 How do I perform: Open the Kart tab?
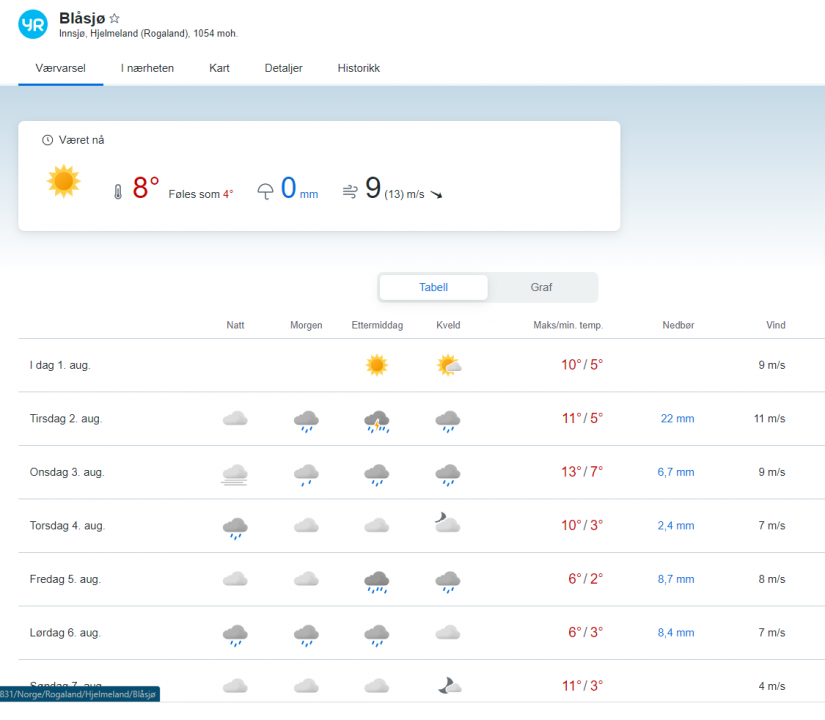pyautogui.click(x=220, y=68)
